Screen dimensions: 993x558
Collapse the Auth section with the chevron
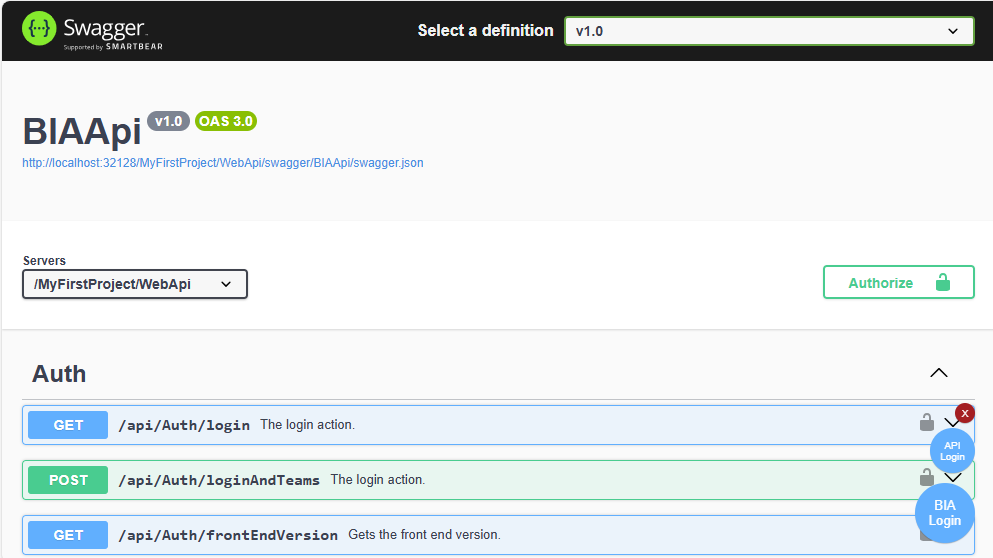[938, 373]
